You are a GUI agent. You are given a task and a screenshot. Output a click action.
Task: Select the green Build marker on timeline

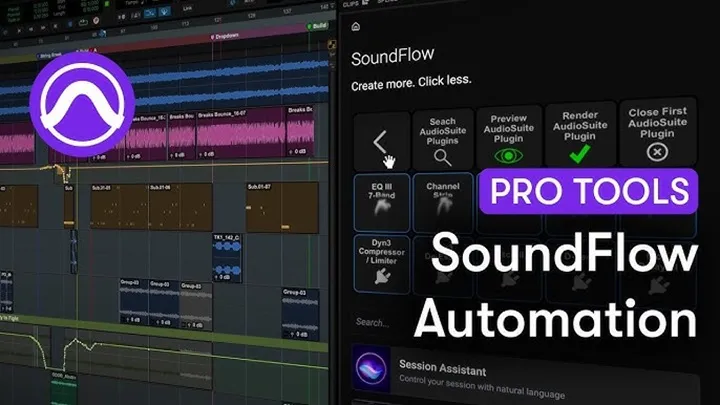pyautogui.click(x=316, y=24)
